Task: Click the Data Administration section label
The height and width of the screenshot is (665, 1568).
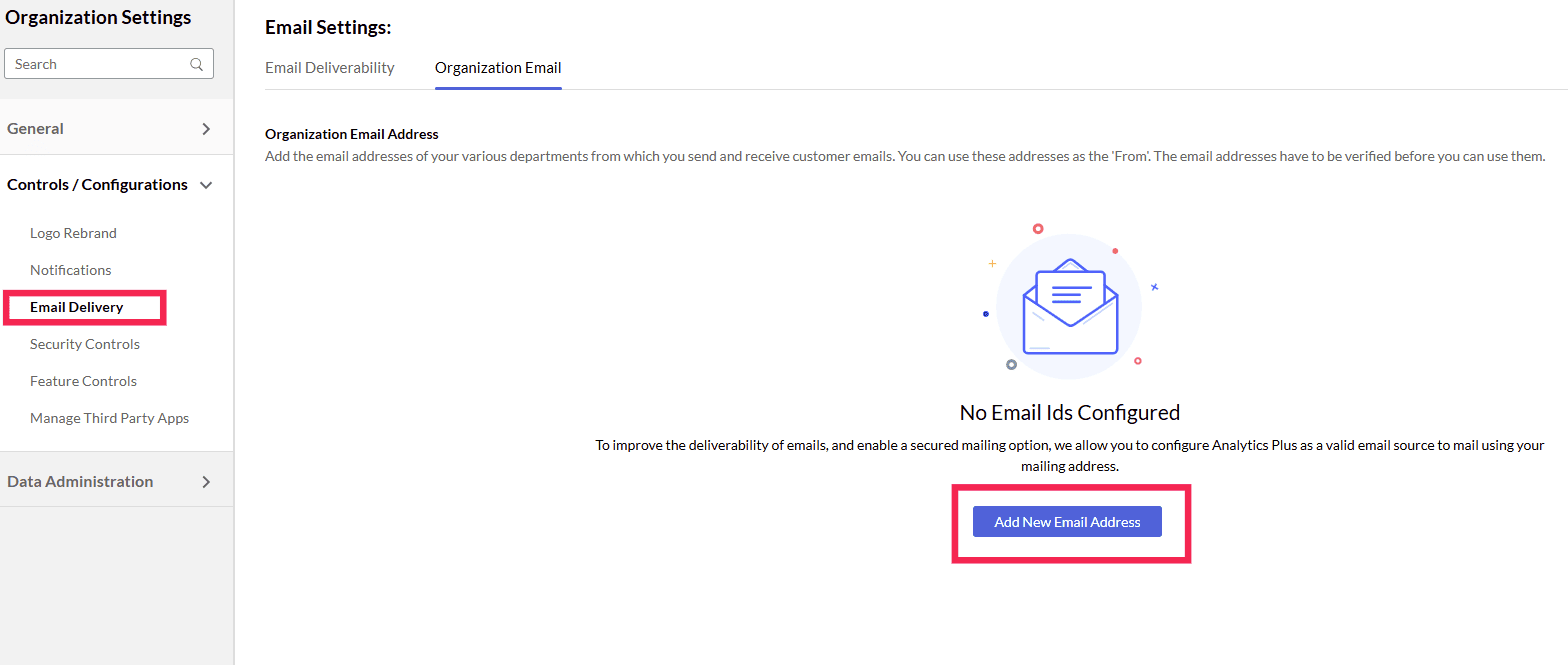Action: click(80, 482)
